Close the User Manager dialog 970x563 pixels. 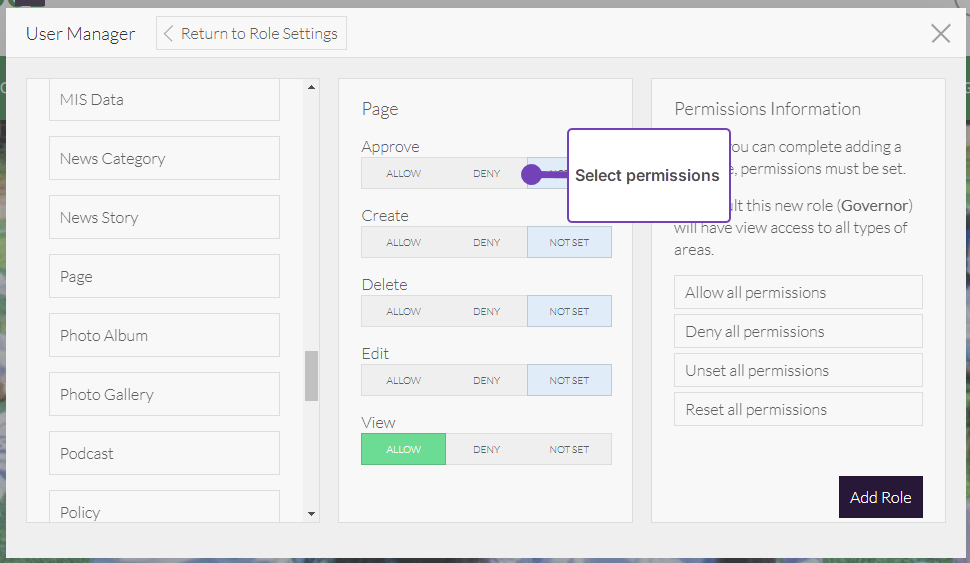[940, 34]
